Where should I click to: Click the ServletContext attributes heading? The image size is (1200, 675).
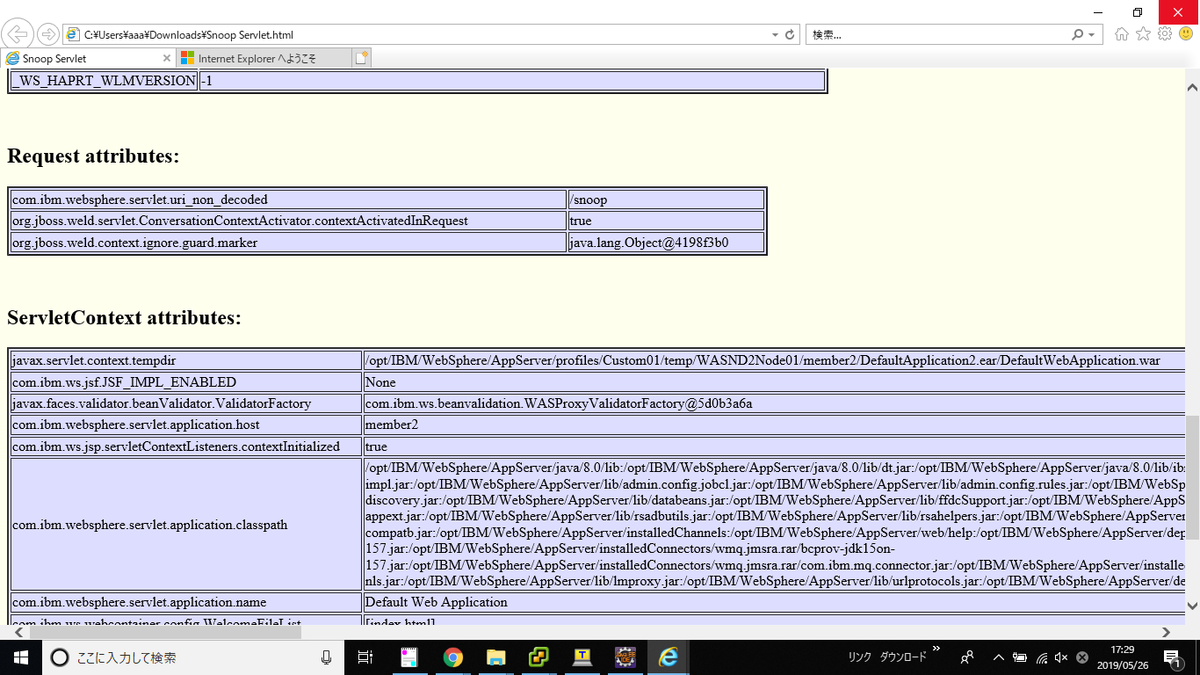point(124,318)
